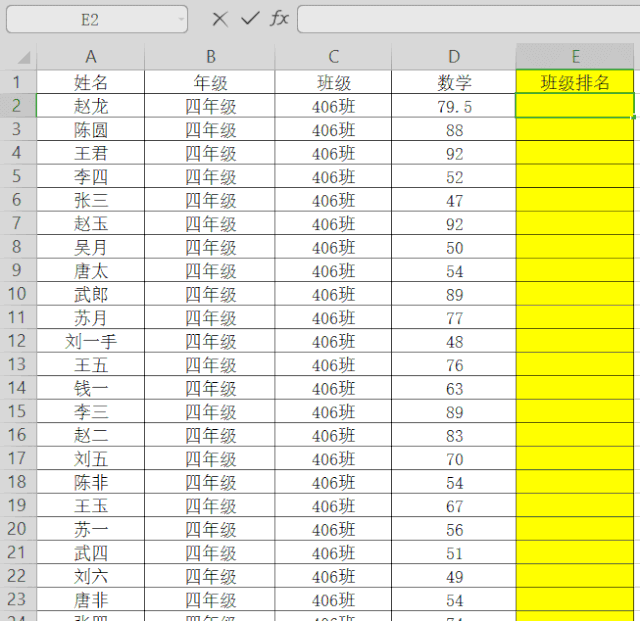Image resolution: width=640 pixels, height=621 pixels.
Task: Select column D header
Action: [x=454, y=57]
